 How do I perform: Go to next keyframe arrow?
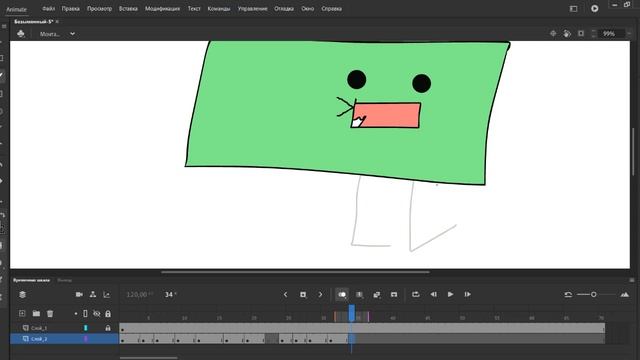[x=320, y=294]
